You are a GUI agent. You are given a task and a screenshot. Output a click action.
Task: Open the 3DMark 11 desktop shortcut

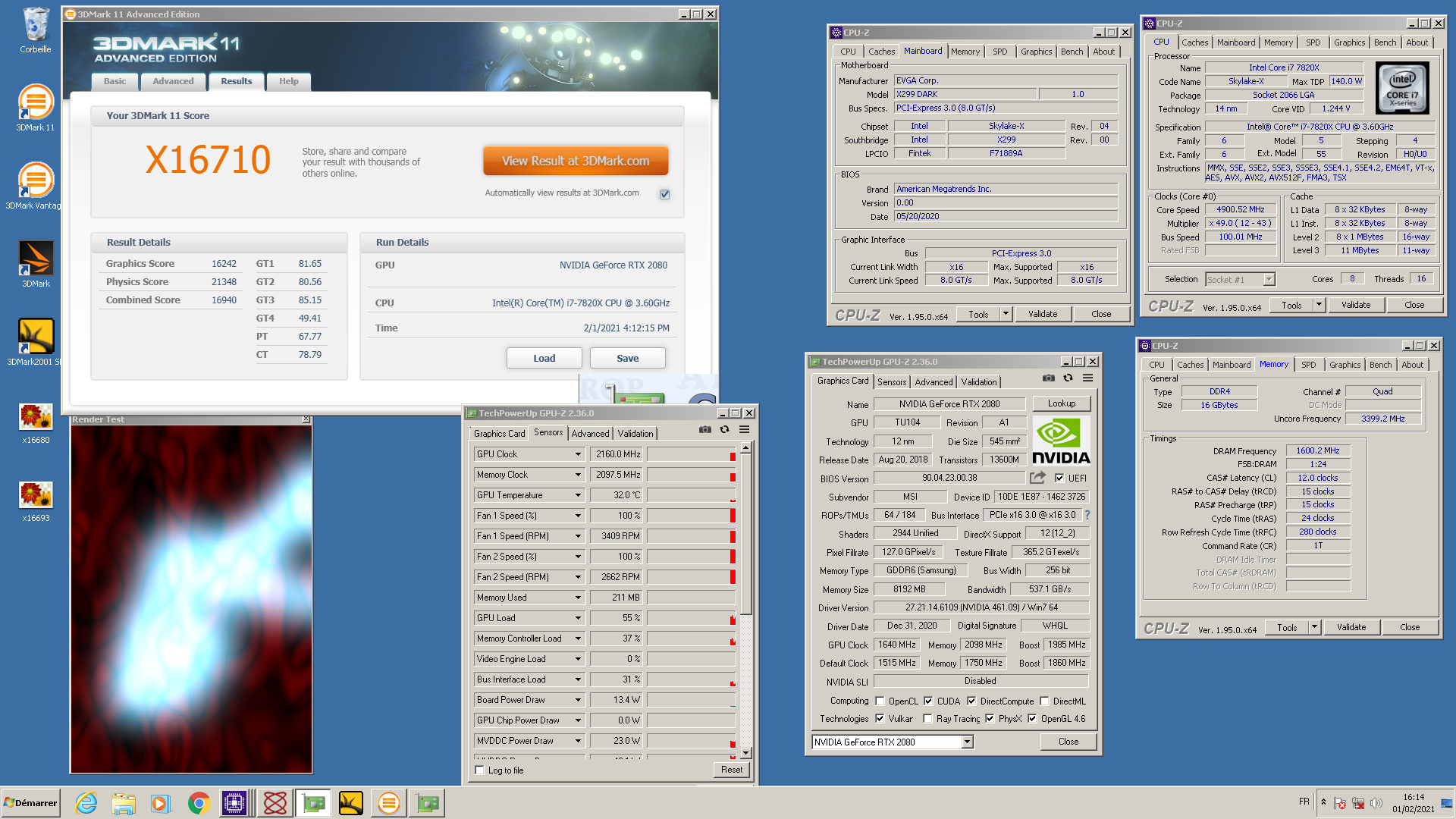coord(36,107)
